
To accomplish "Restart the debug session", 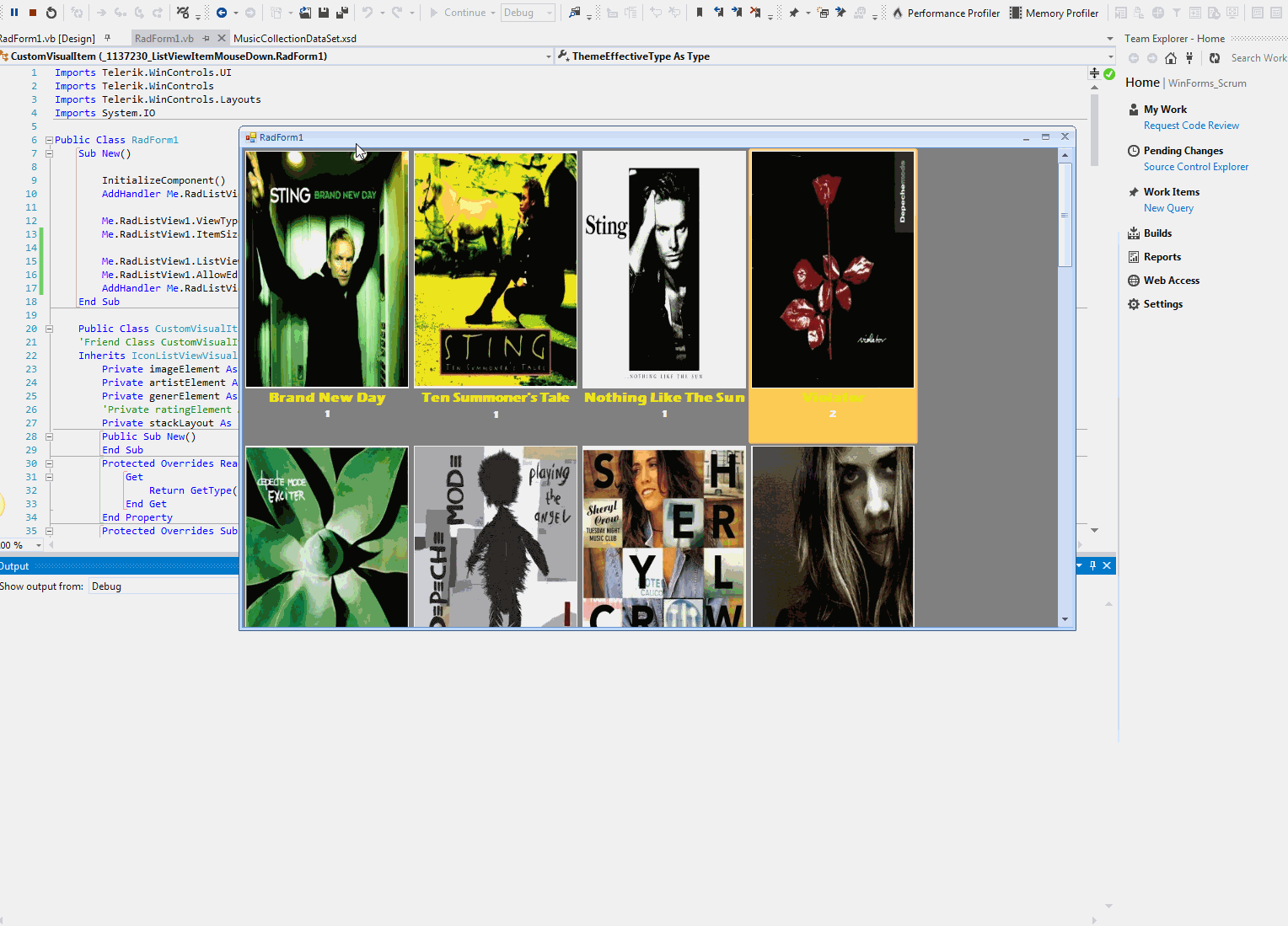I will tap(51, 13).
